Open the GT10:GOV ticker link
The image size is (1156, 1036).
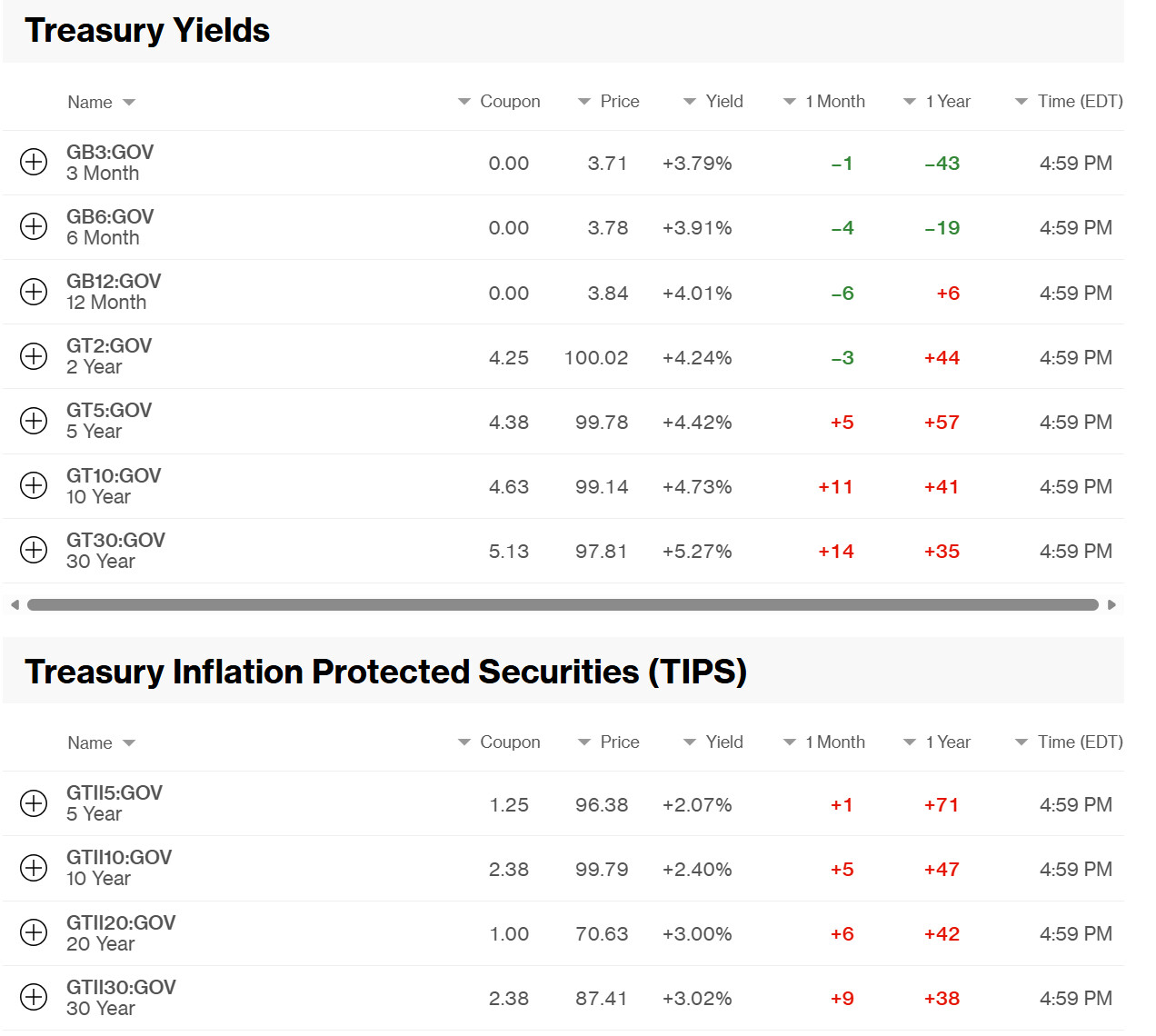(x=114, y=475)
